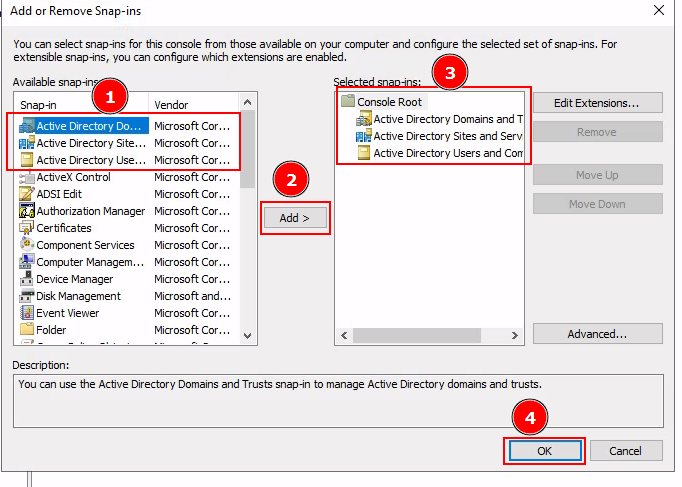
Task: Click the Authorization Manager icon
Action: (27, 211)
